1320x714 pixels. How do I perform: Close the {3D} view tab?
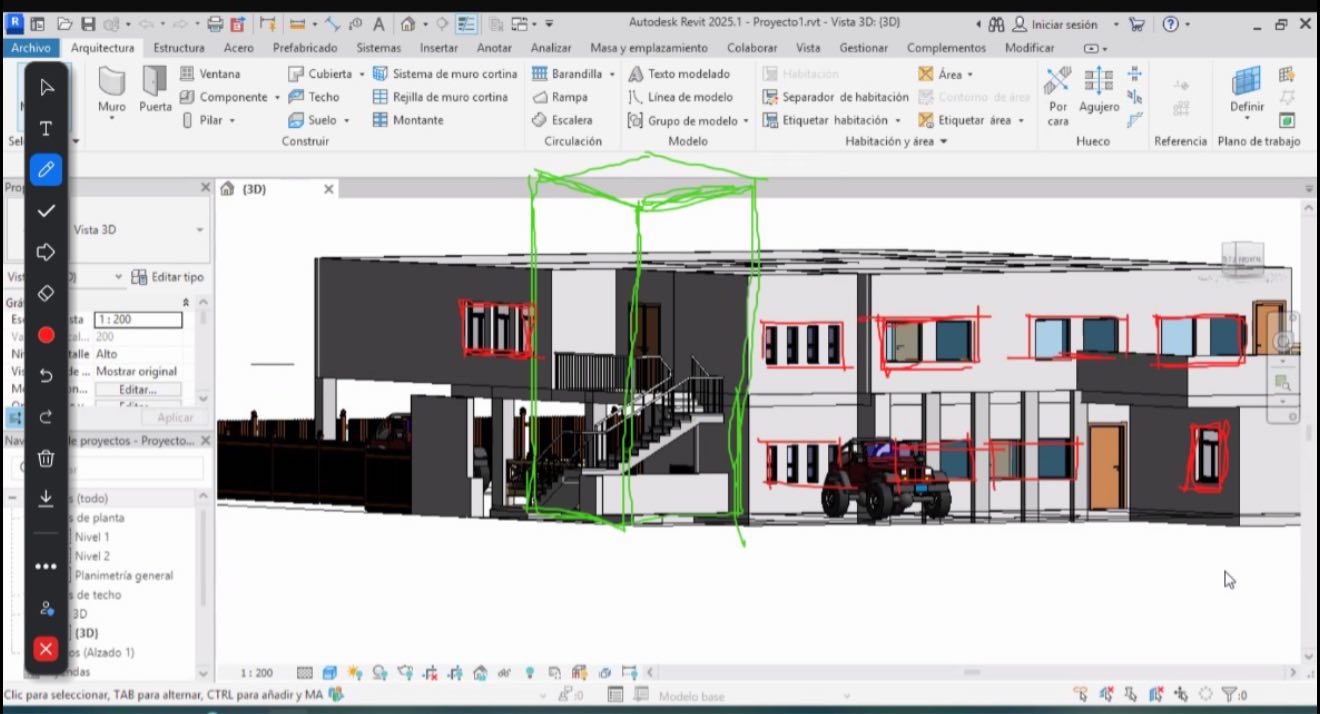(x=328, y=189)
